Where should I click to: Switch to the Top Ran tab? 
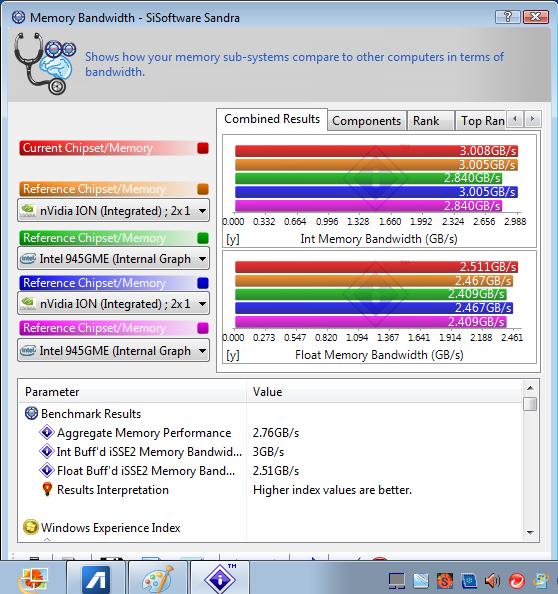pos(481,121)
